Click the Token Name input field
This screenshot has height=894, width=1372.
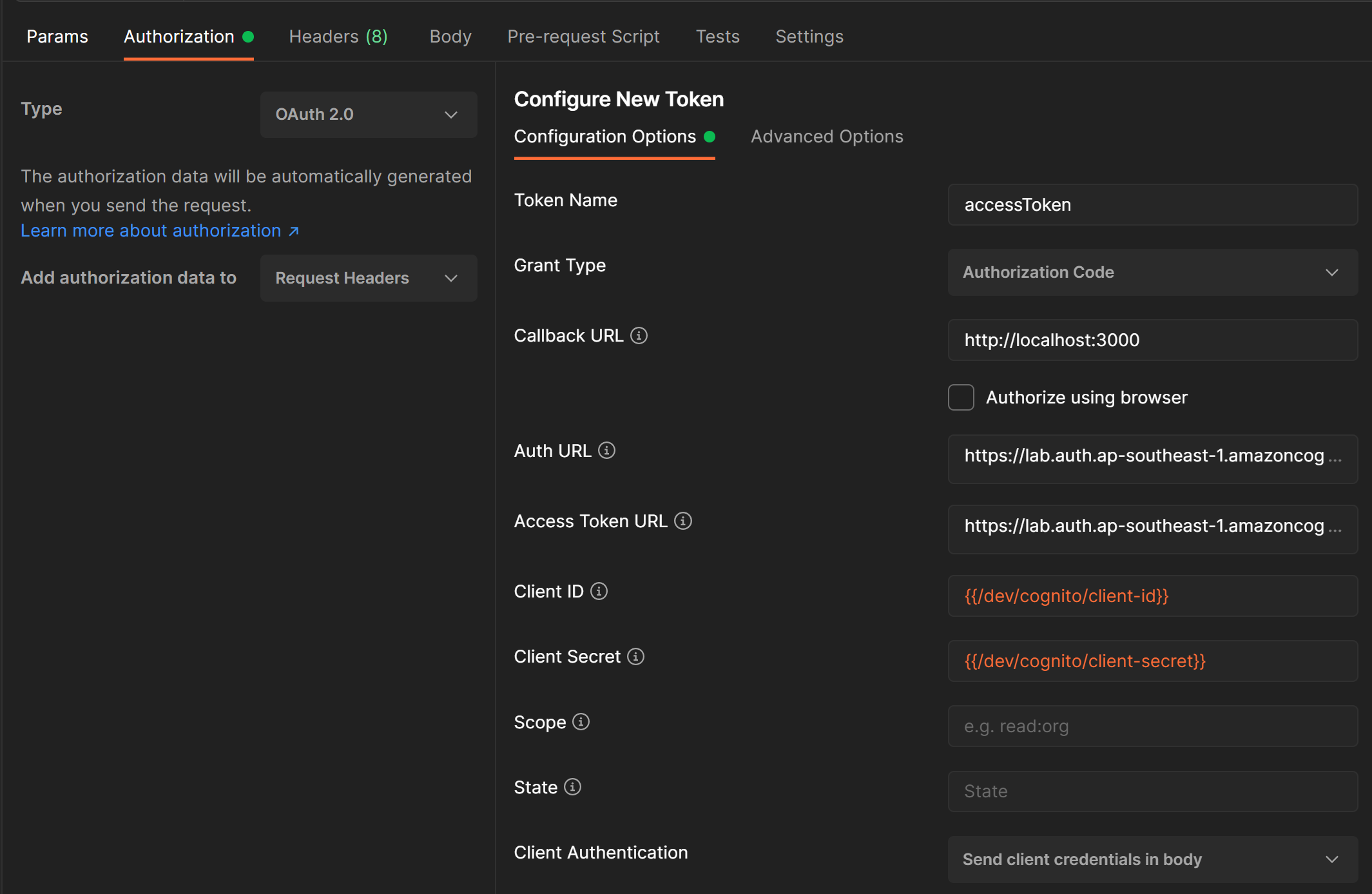[x=1153, y=205]
